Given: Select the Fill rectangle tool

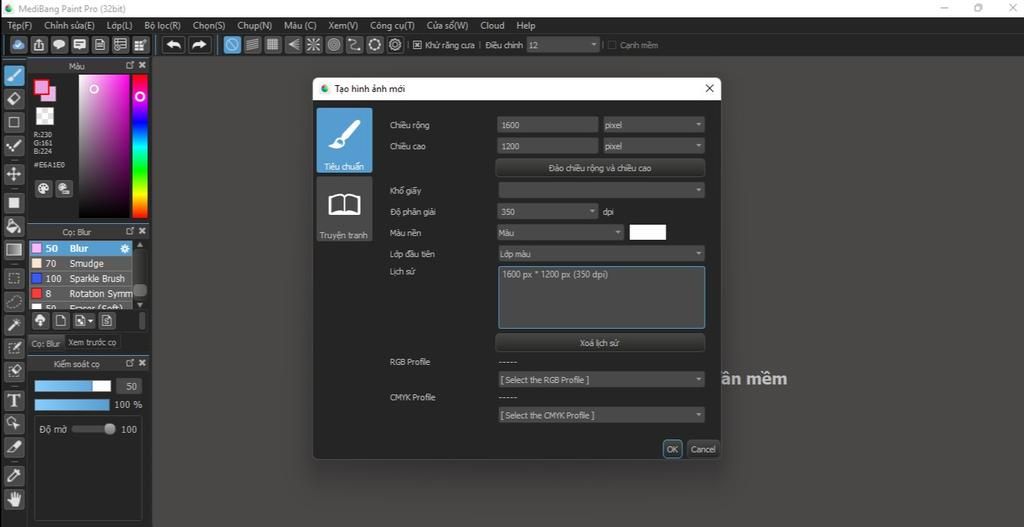Looking at the screenshot, I should pos(14,202).
